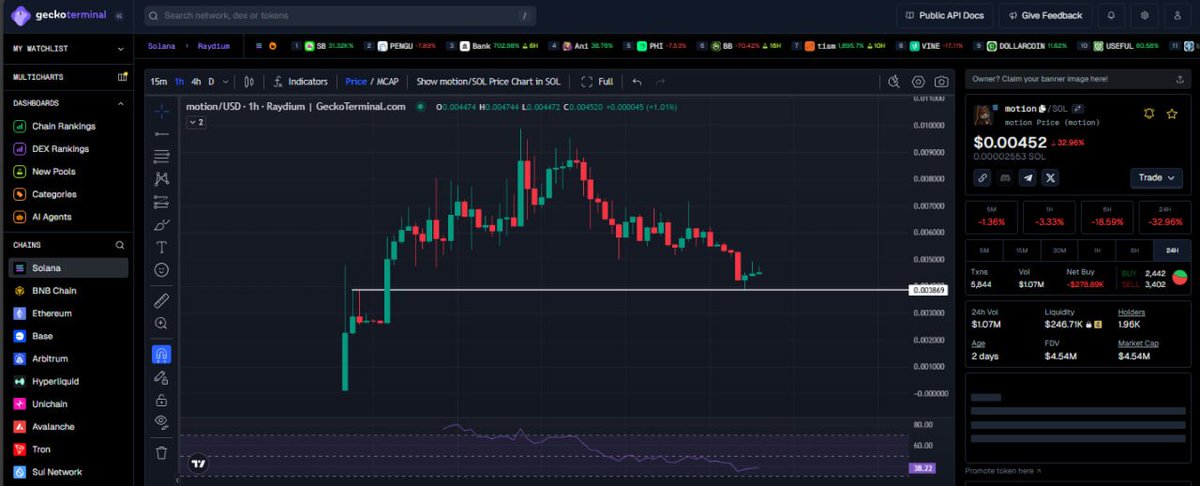Toggle the magnet mode tool
Viewport: 1200px width, 486px height.
[x=162, y=354]
